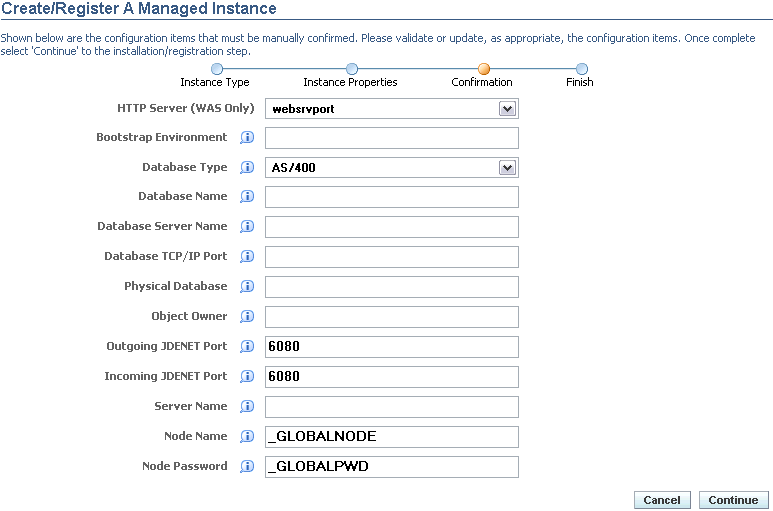Click the Physical Database input box
Screen dimensions: 773x511
[x=392, y=287]
